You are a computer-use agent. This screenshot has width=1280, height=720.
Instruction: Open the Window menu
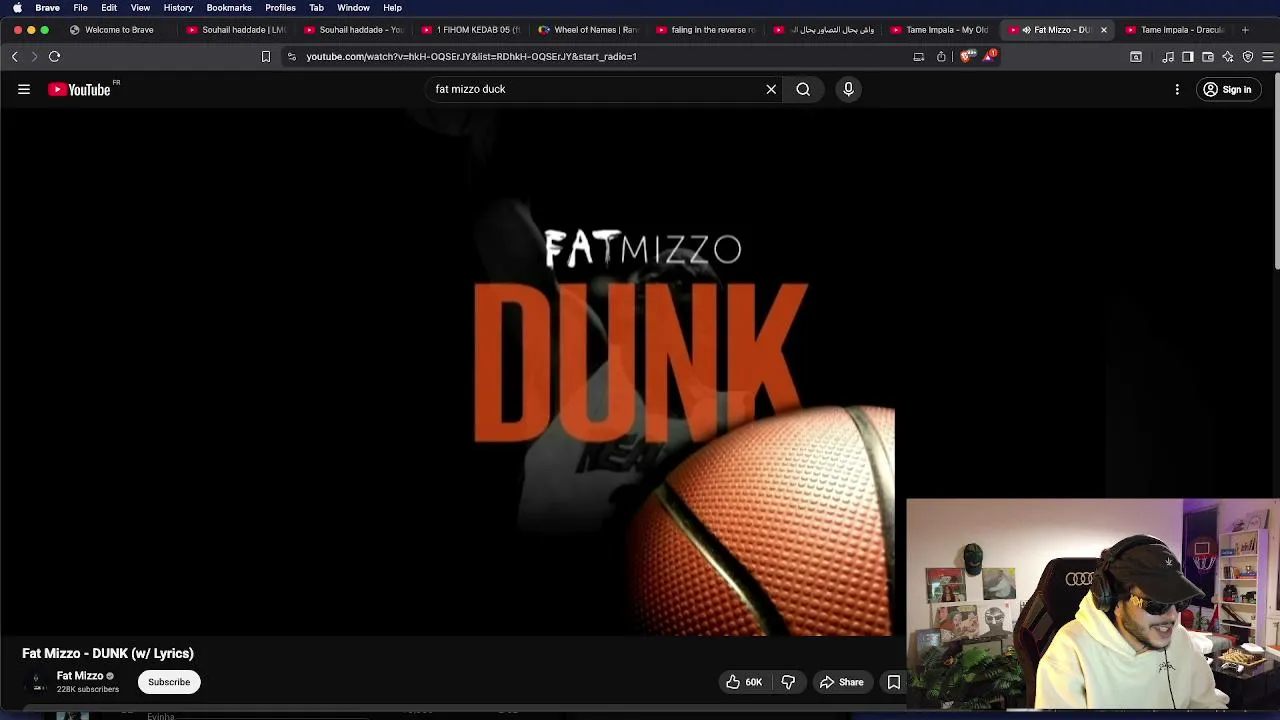[353, 8]
